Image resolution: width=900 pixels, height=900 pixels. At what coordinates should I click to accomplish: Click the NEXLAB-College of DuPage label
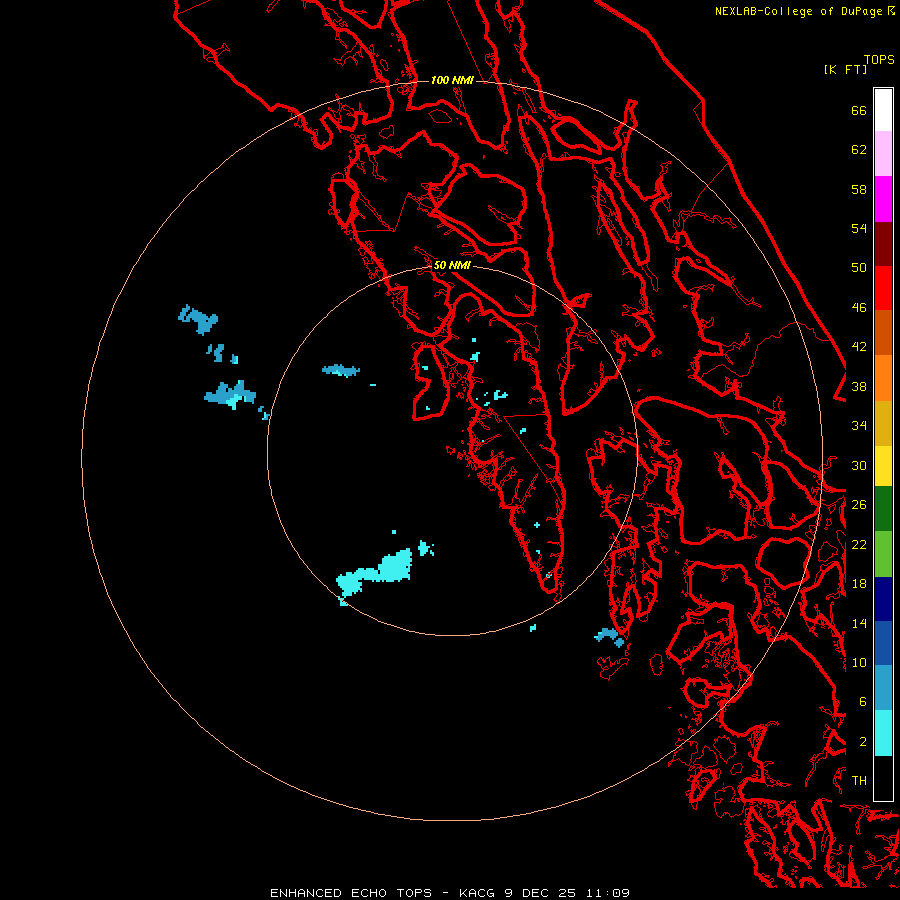tap(798, 11)
